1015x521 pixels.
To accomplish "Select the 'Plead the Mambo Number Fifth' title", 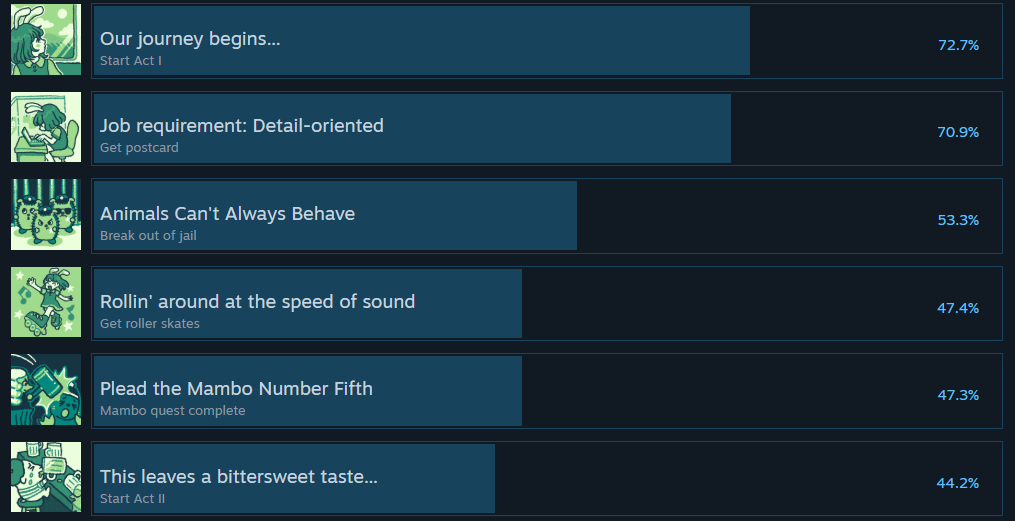I will click(x=236, y=389).
